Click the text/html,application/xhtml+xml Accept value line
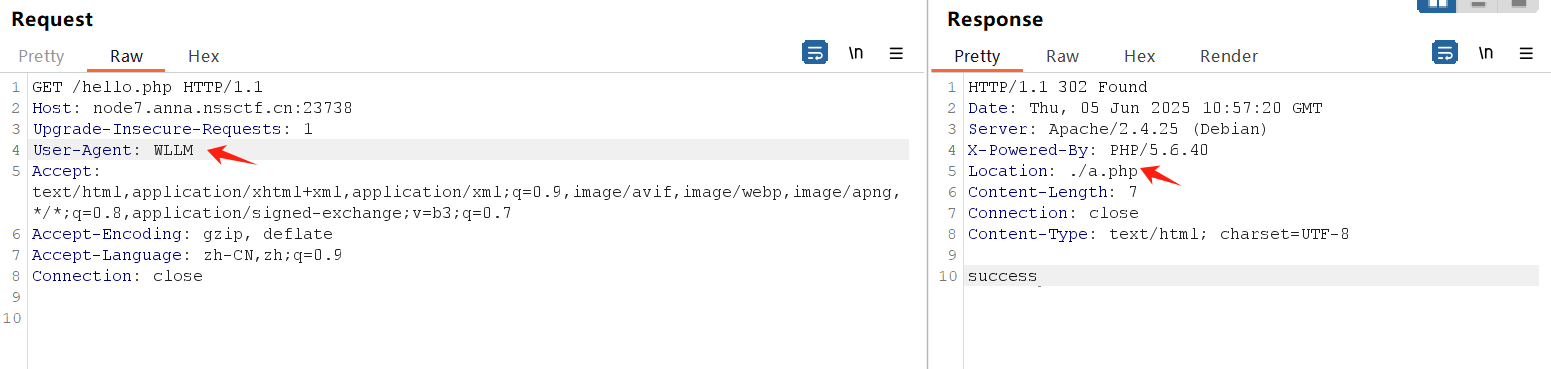 click(467, 192)
